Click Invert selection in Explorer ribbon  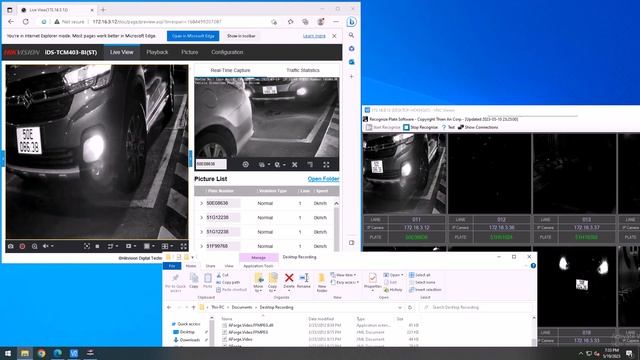(x=425, y=290)
